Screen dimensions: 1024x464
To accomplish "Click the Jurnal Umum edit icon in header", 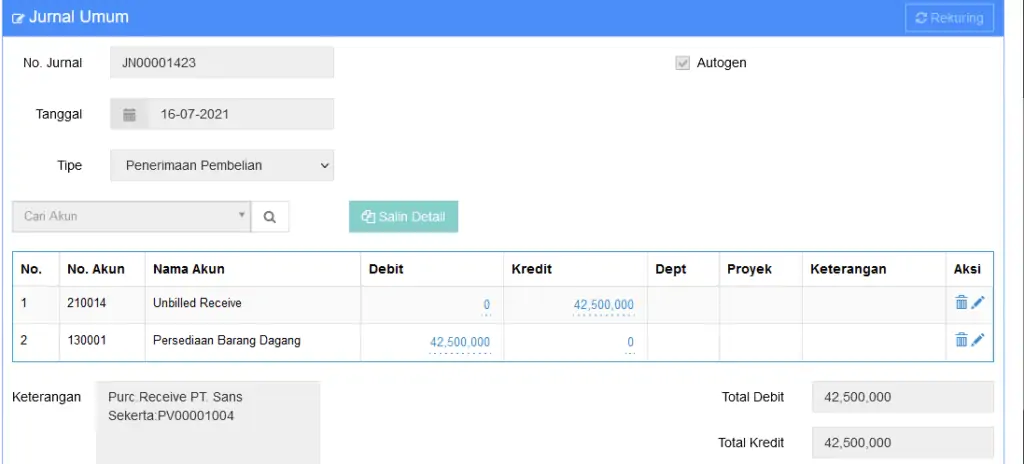I will [x=18, y=18].
